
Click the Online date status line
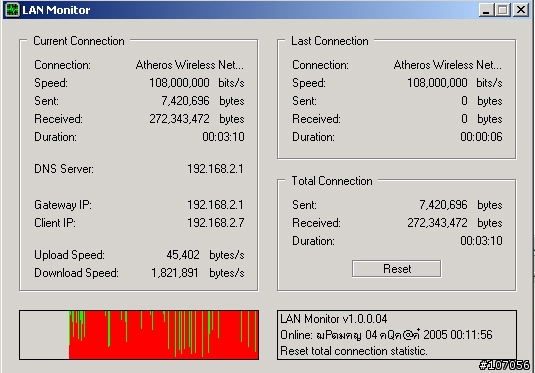click(x=386, y=335)
